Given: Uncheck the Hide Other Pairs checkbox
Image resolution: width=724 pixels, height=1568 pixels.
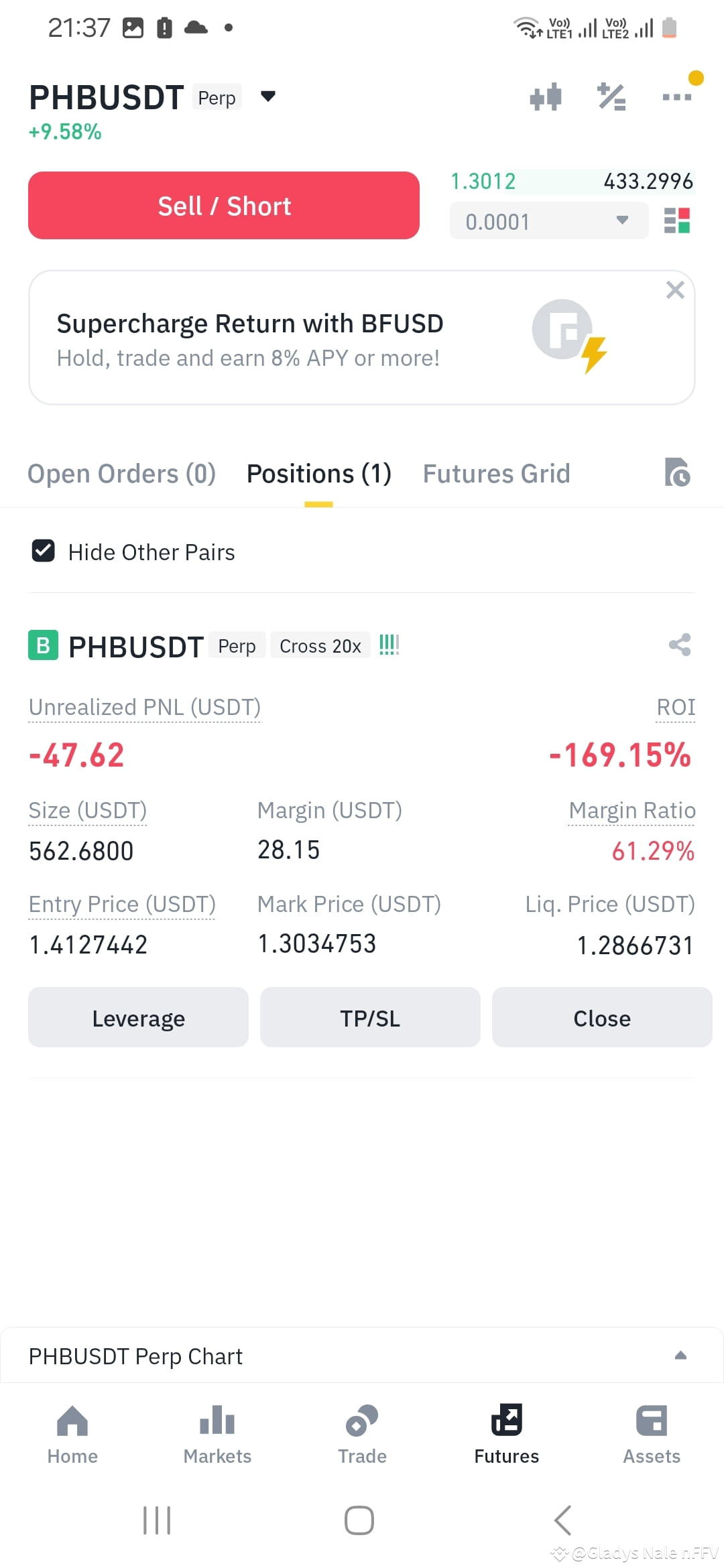Looking at the screenshot, I should point(44,551).
